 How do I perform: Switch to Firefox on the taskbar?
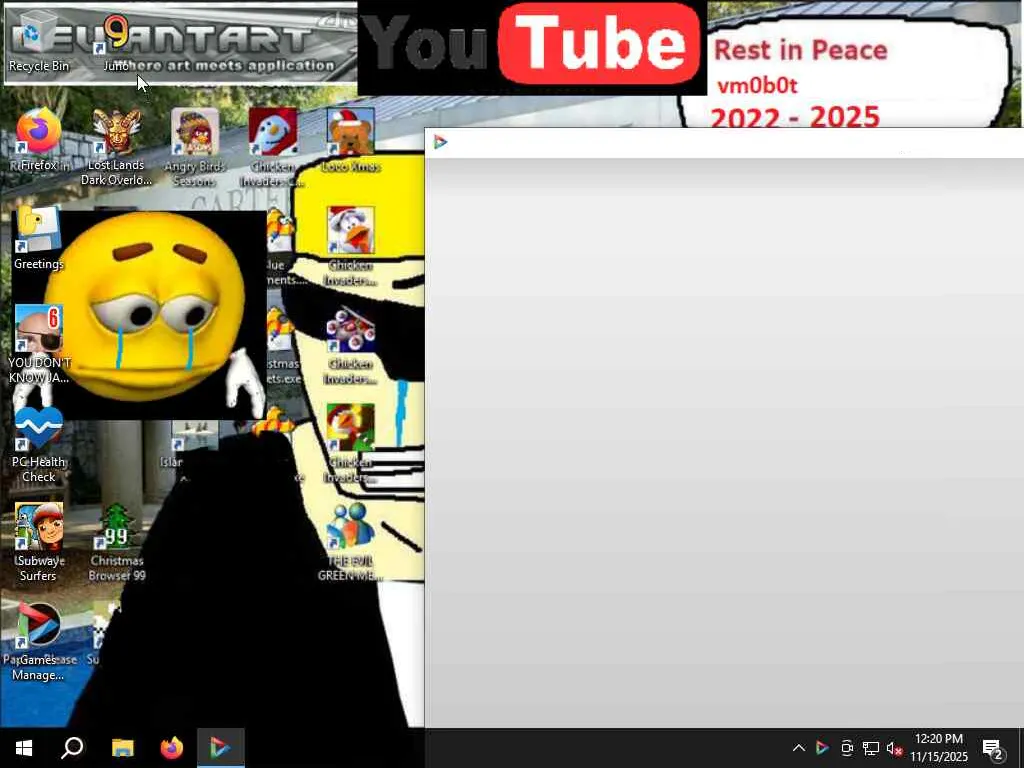click(x=172, y=748)
